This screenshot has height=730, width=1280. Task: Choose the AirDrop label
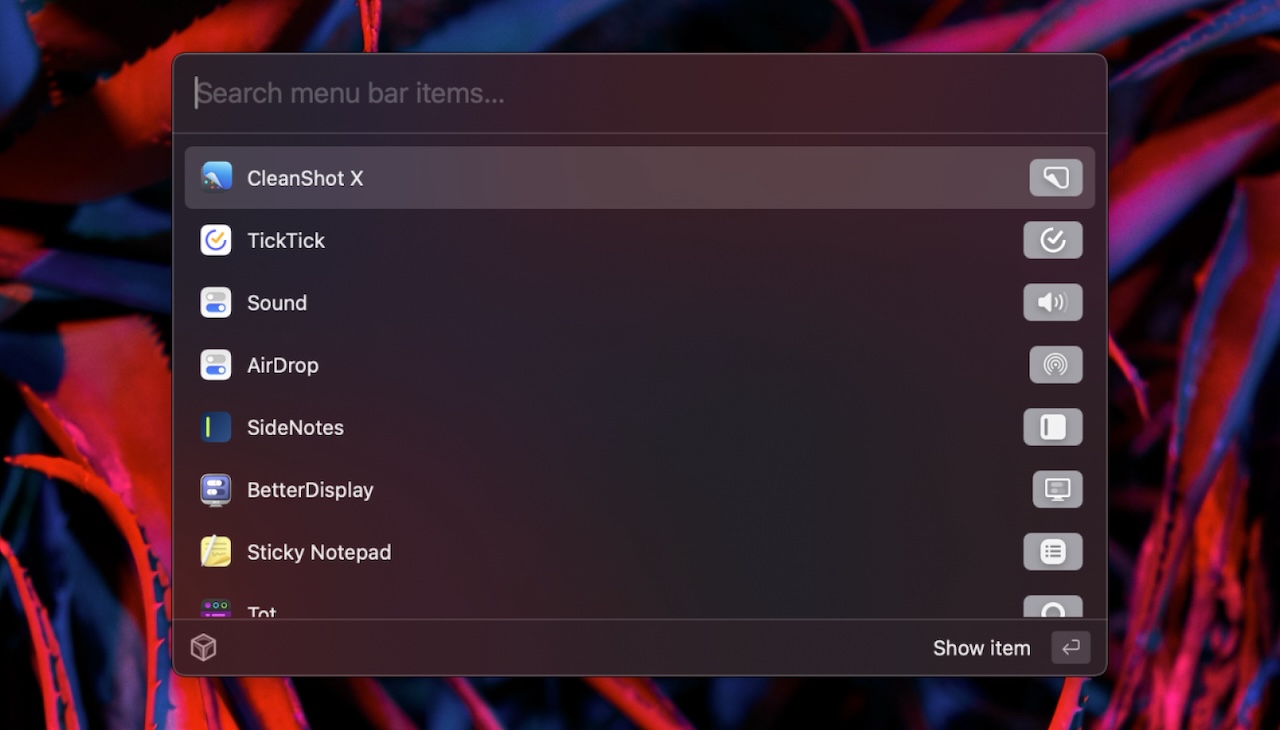point(283,365)
